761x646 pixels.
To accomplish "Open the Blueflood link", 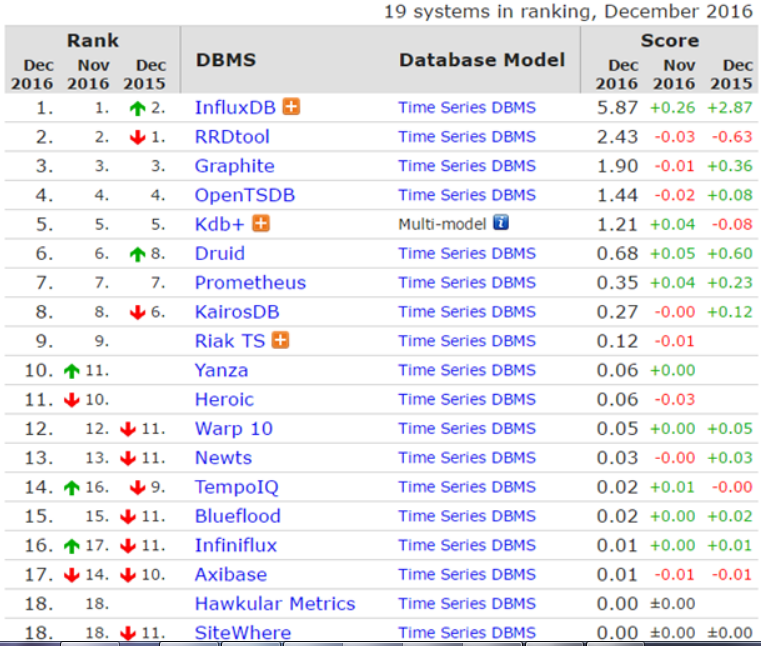I will pyautogui.click(x=237, y=516).
